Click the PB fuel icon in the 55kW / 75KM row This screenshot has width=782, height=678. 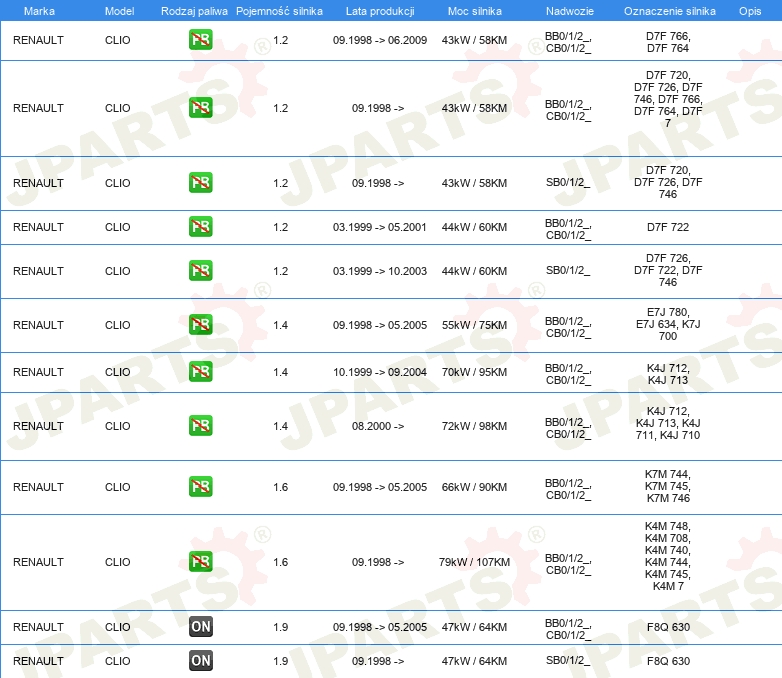tap(200, 325)
